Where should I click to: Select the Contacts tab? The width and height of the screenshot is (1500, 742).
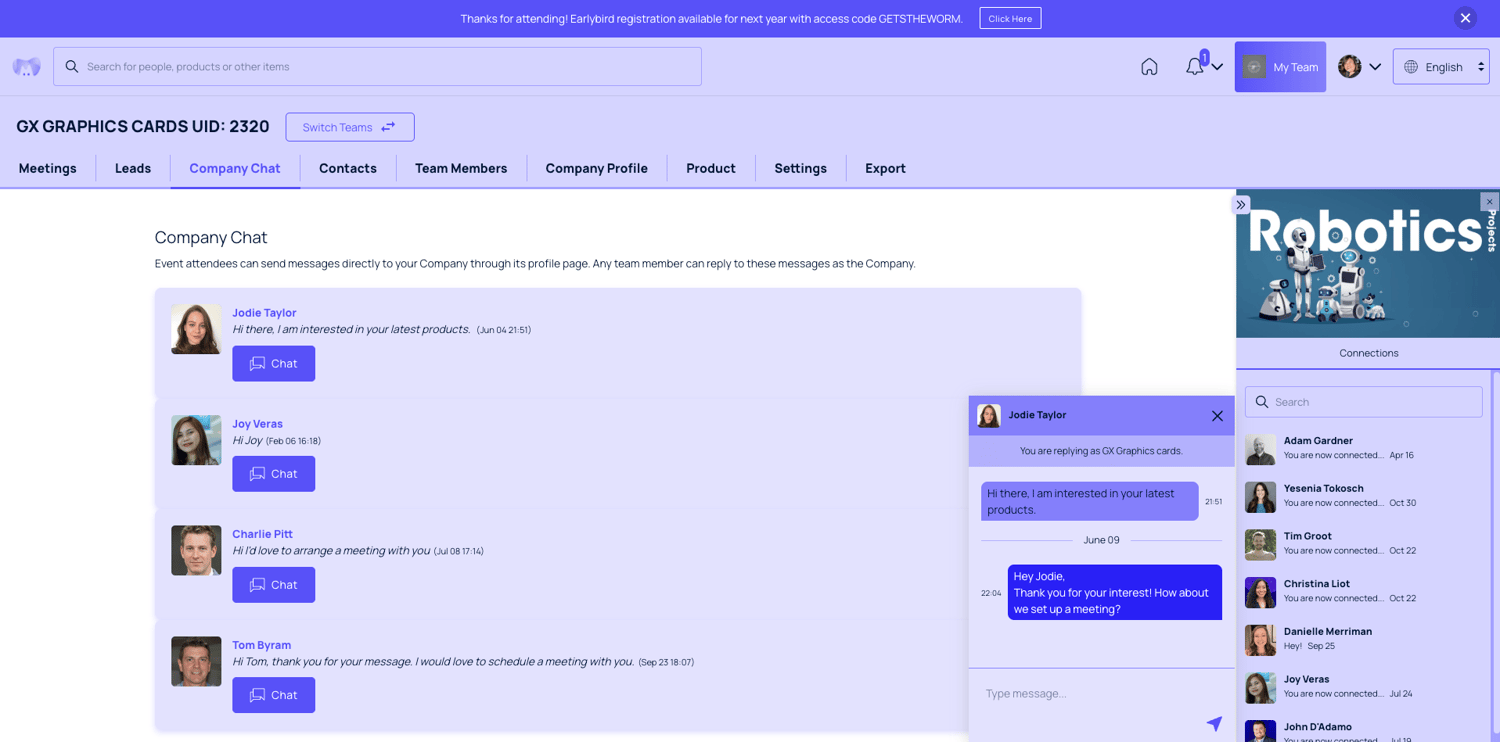click(x=348, y=168)
